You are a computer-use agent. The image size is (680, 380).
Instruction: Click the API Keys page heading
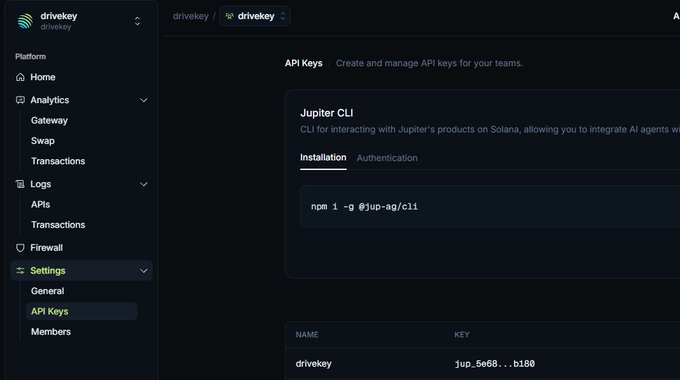(304, 63)
